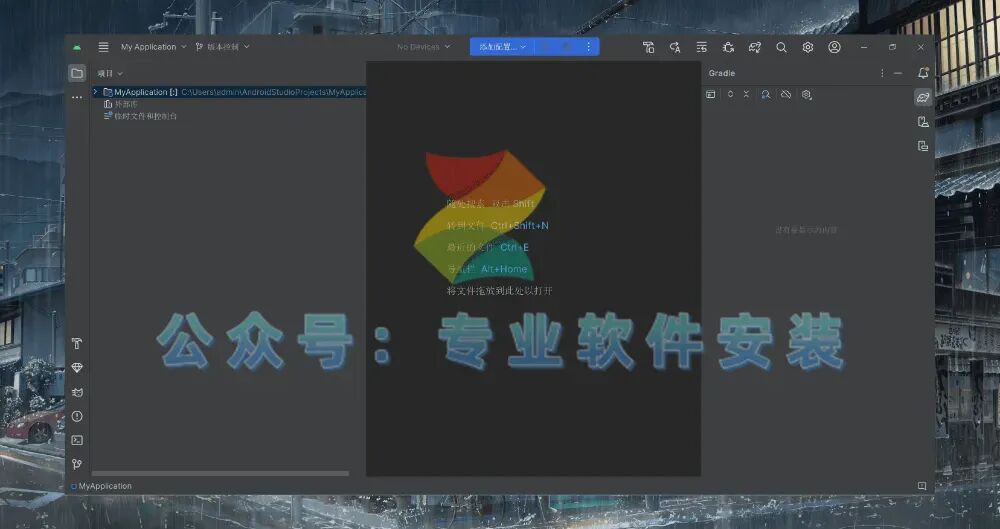Open the My Application project dropdown
The height and width of the screenshot is (529, 1000).
[153, 47]
